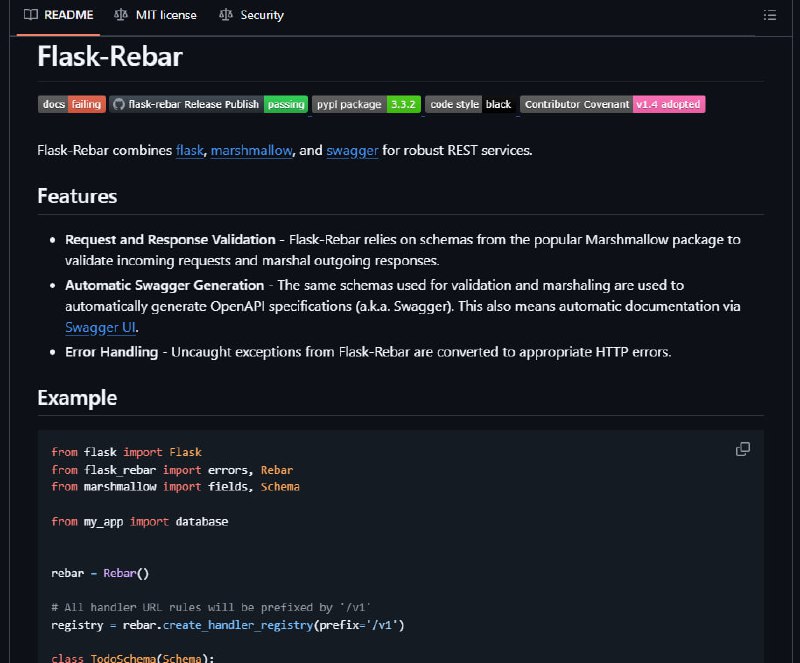The image size is (800, 663).
Task: Click the 'from flask_rebar import errors, Rebar' line
Action: 172,470
